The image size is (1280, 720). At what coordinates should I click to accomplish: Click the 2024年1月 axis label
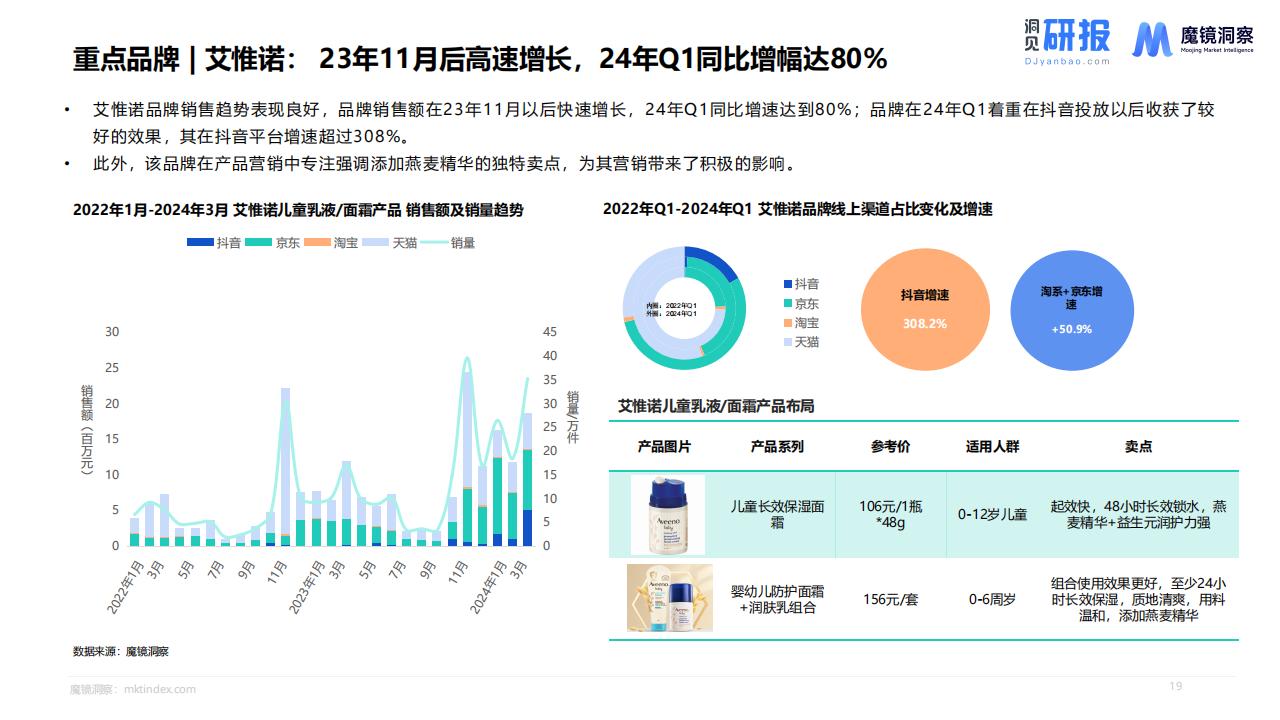point(489,587)
